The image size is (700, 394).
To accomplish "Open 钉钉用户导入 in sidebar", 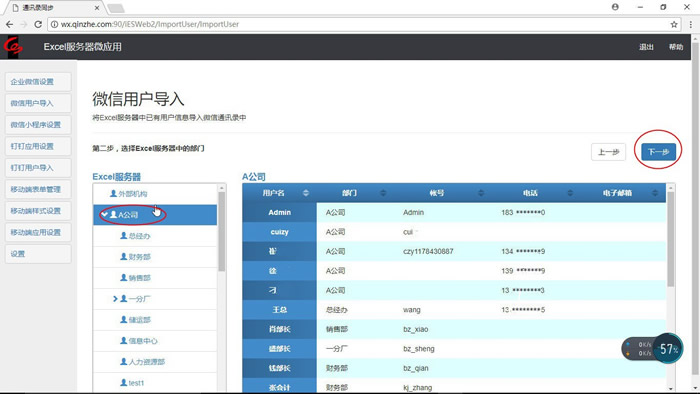I will [x=38, y=168].
